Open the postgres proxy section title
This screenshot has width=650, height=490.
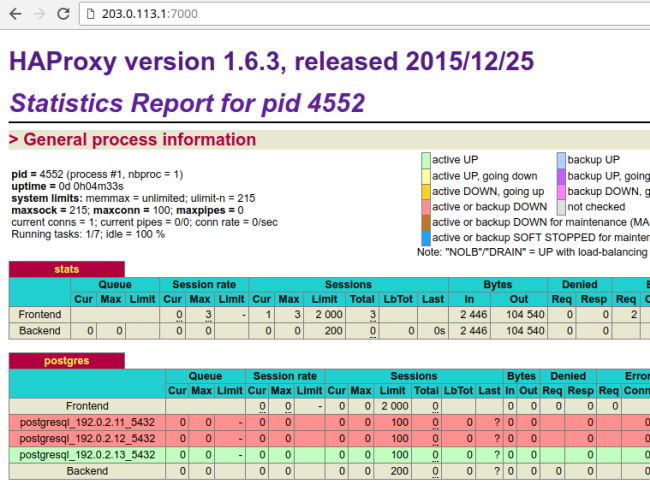(x=67, y=360)
